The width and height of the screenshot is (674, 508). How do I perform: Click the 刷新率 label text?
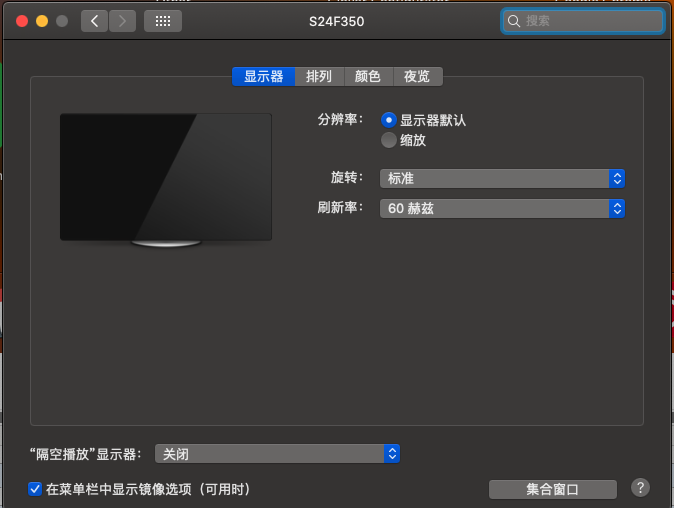pyautogui.click(x=340, y=208)
